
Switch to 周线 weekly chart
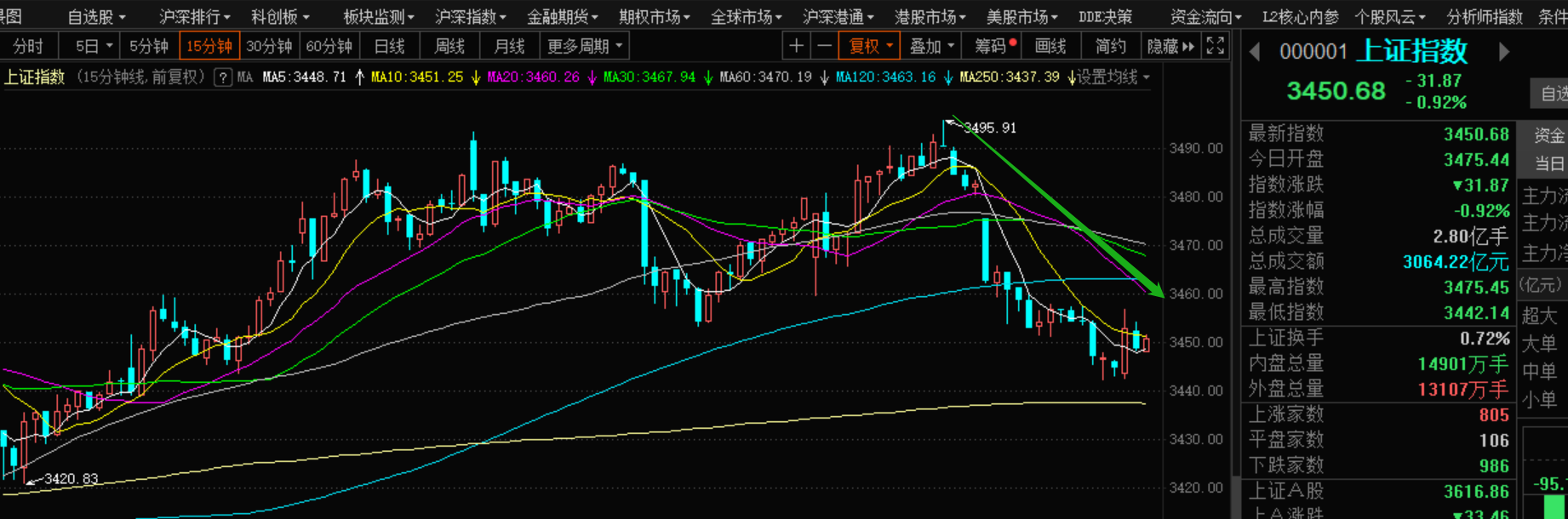point(449,46)
